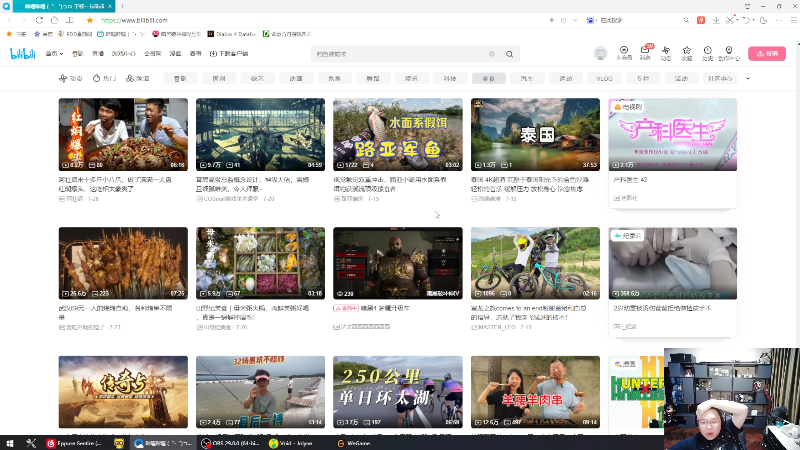Clear the bilibili search box with the x icon
Screen dimensions: 800x450
492,54
